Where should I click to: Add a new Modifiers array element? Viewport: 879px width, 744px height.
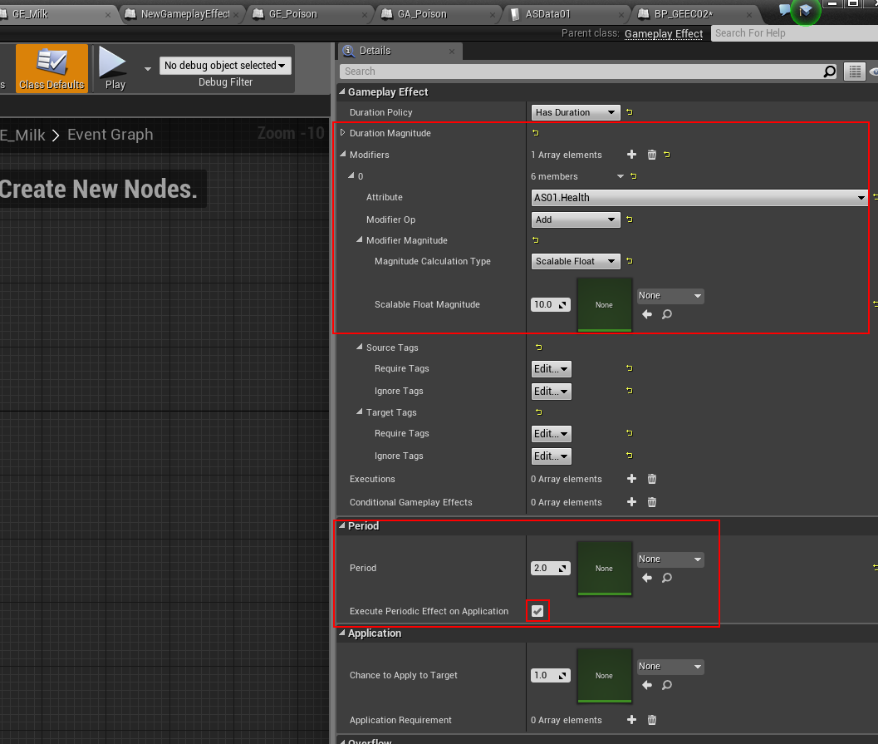tap(632, 154)
